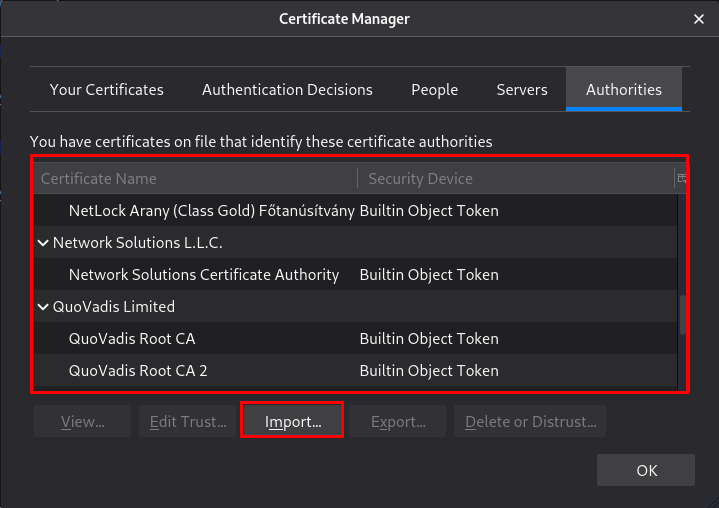Screen dimensions: 719x508
Task: Open the column picker icon in table header
Action: tap(682, 178)
